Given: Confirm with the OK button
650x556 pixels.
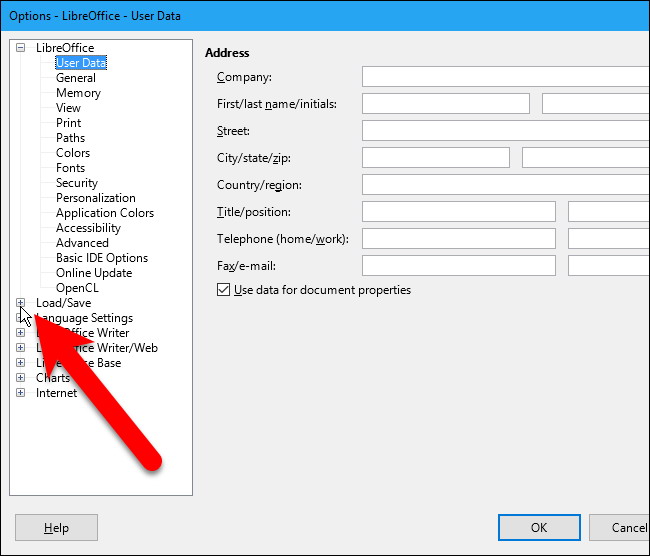Looking at the screenshot, I should click(539, 528).
